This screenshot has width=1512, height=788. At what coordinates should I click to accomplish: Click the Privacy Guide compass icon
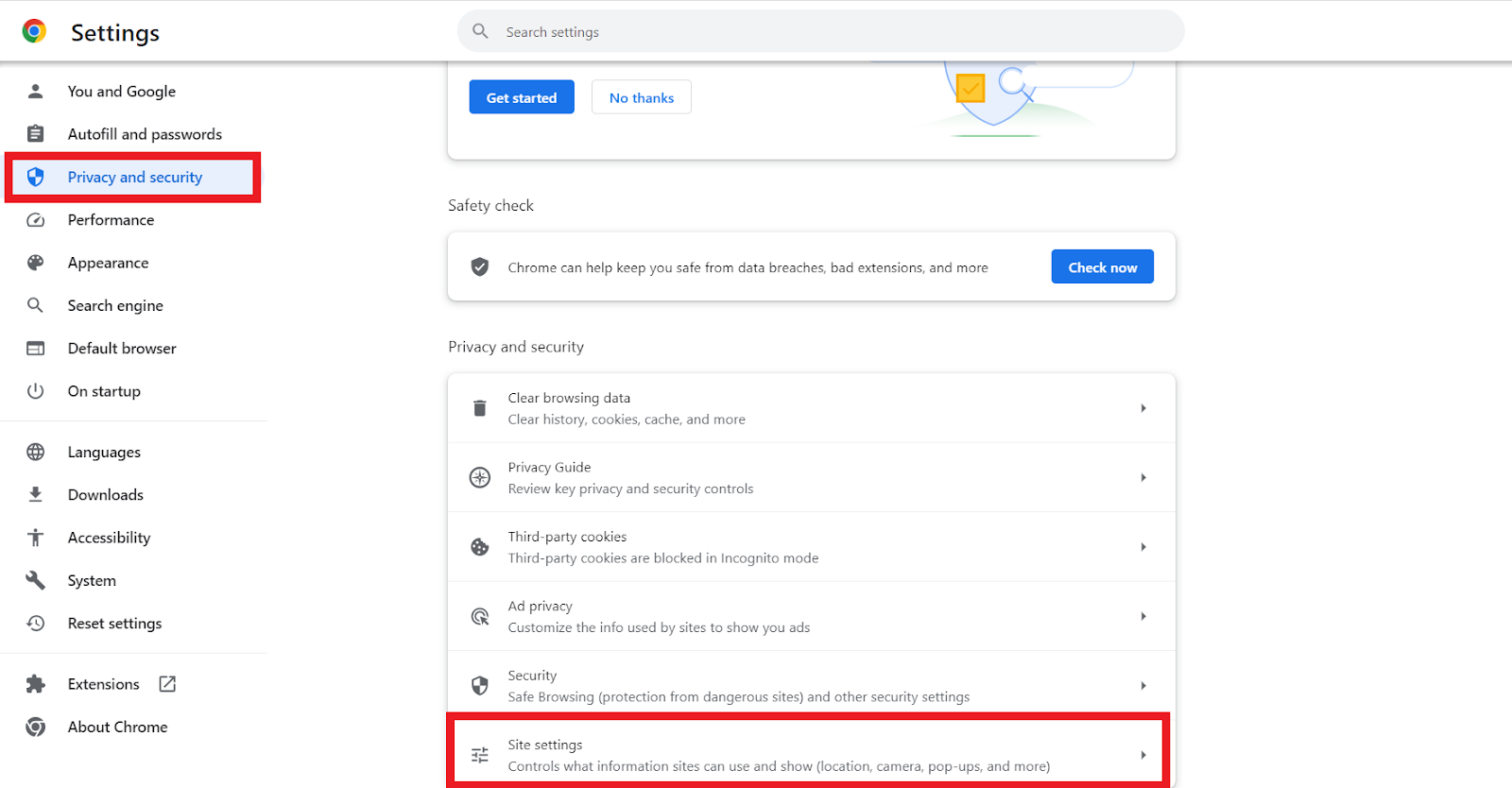click(480, 478)
